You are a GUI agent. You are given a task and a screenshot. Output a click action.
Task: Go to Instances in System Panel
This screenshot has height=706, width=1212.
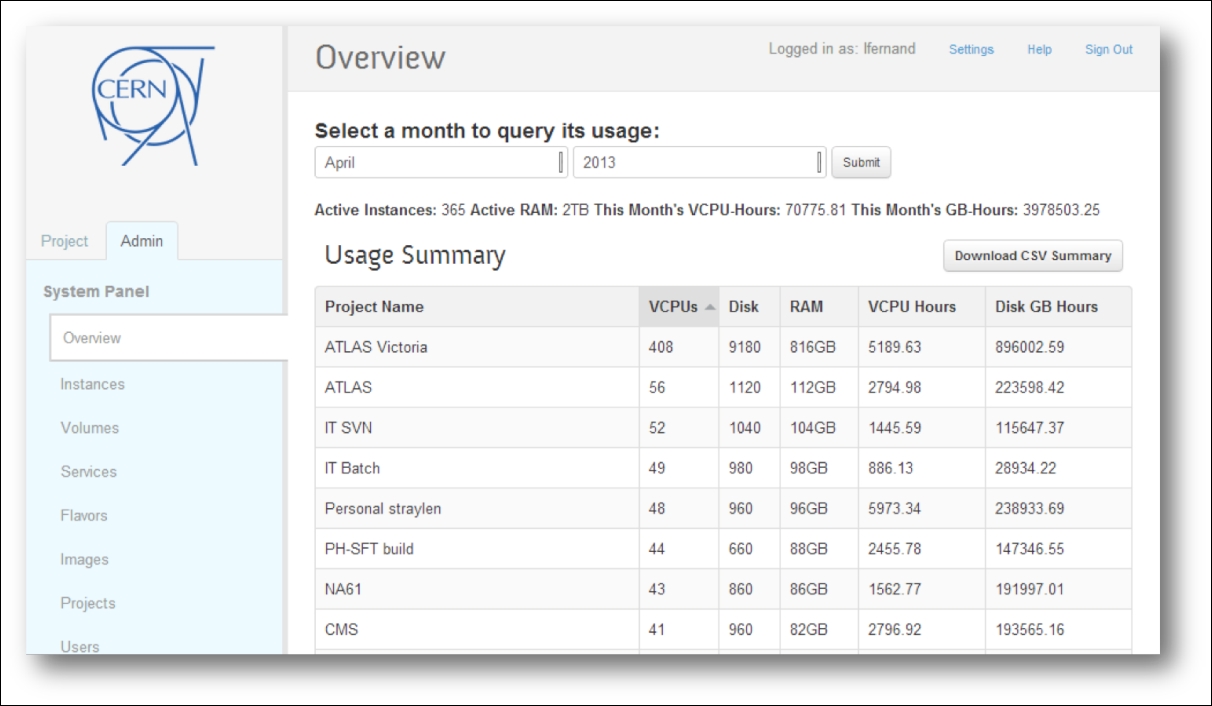[92, 384]
